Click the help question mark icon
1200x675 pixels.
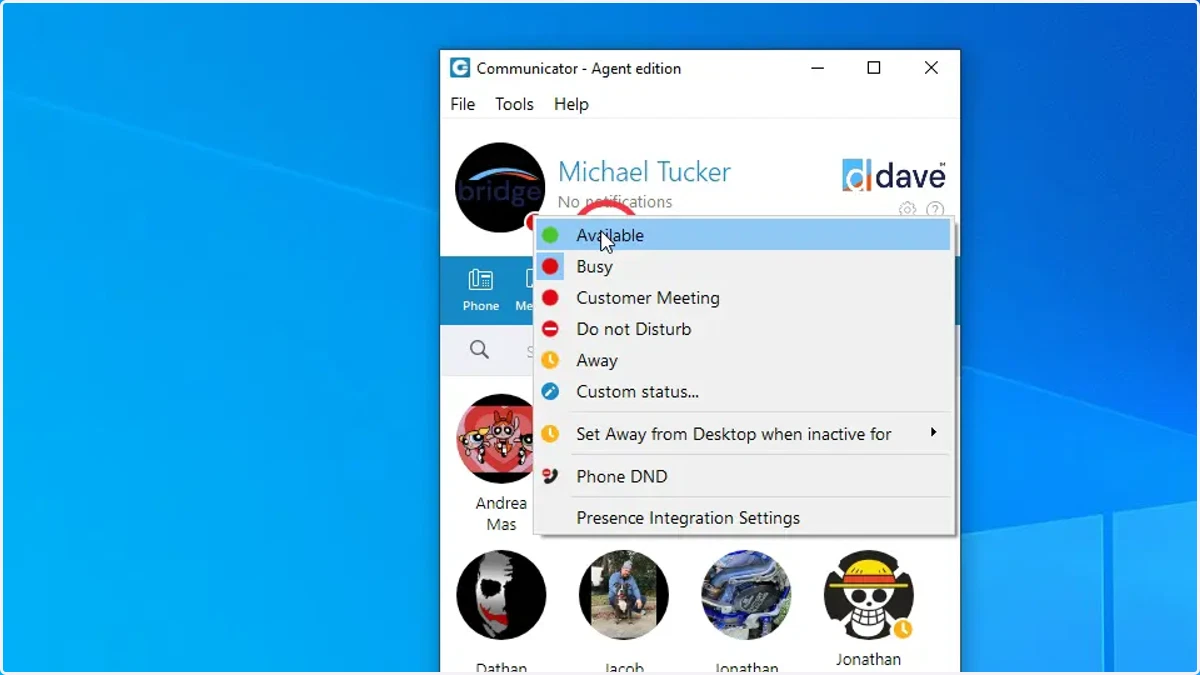click(x=935, y=210)
